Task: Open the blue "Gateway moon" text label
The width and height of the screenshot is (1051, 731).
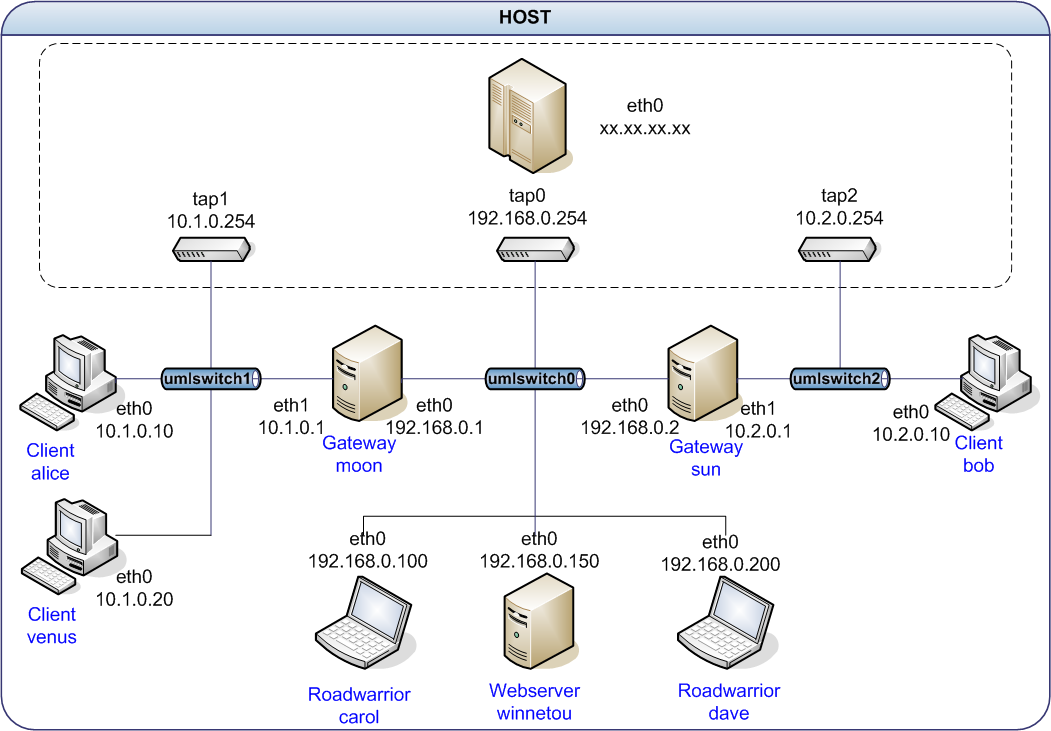Action: (359, 454)
